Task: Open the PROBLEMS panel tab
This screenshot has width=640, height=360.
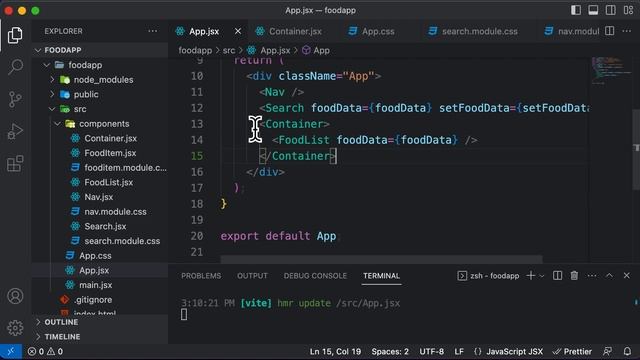Action: click(201, 276)
